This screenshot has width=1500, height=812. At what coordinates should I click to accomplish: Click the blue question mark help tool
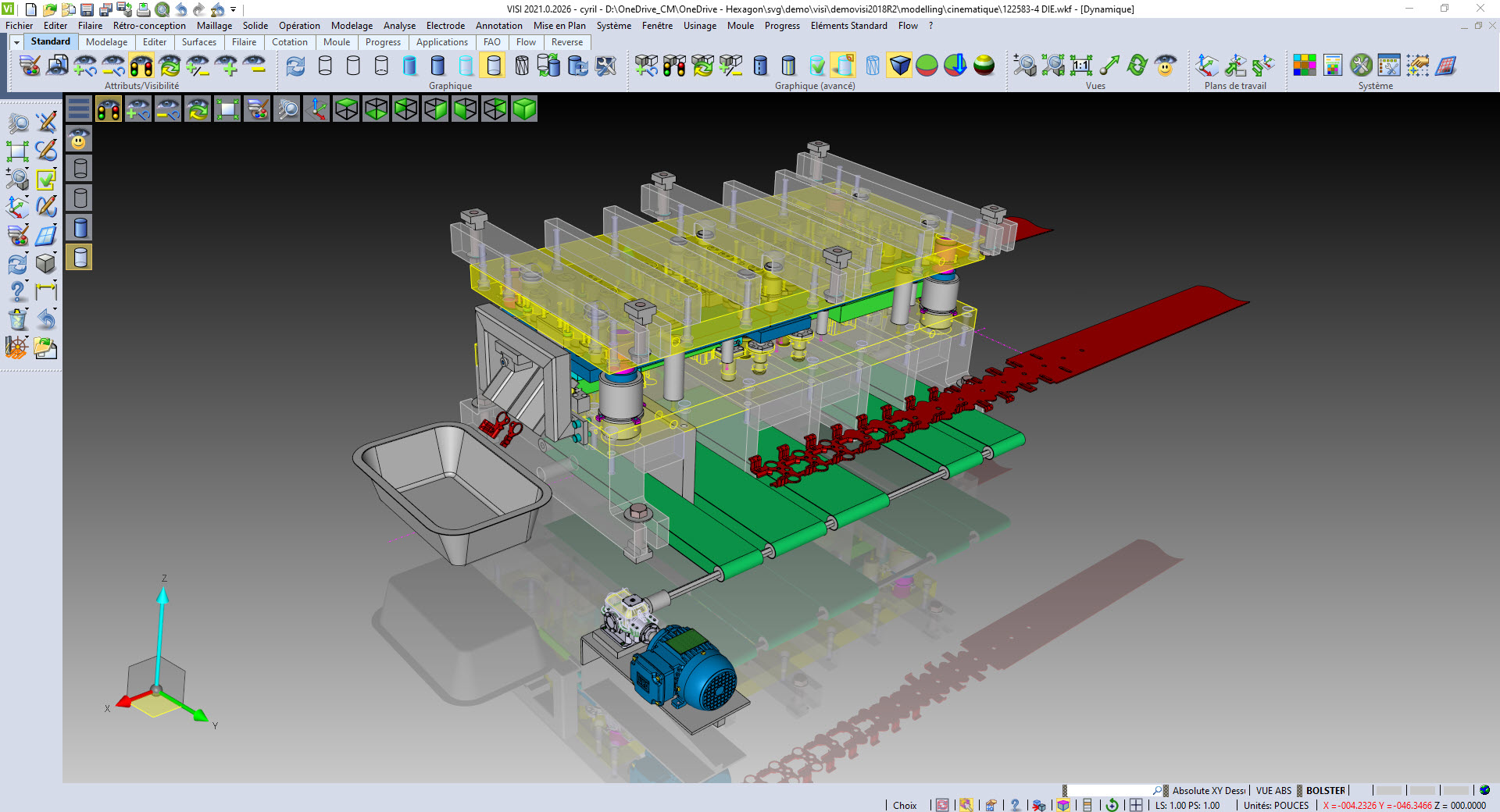pos(17,291)
